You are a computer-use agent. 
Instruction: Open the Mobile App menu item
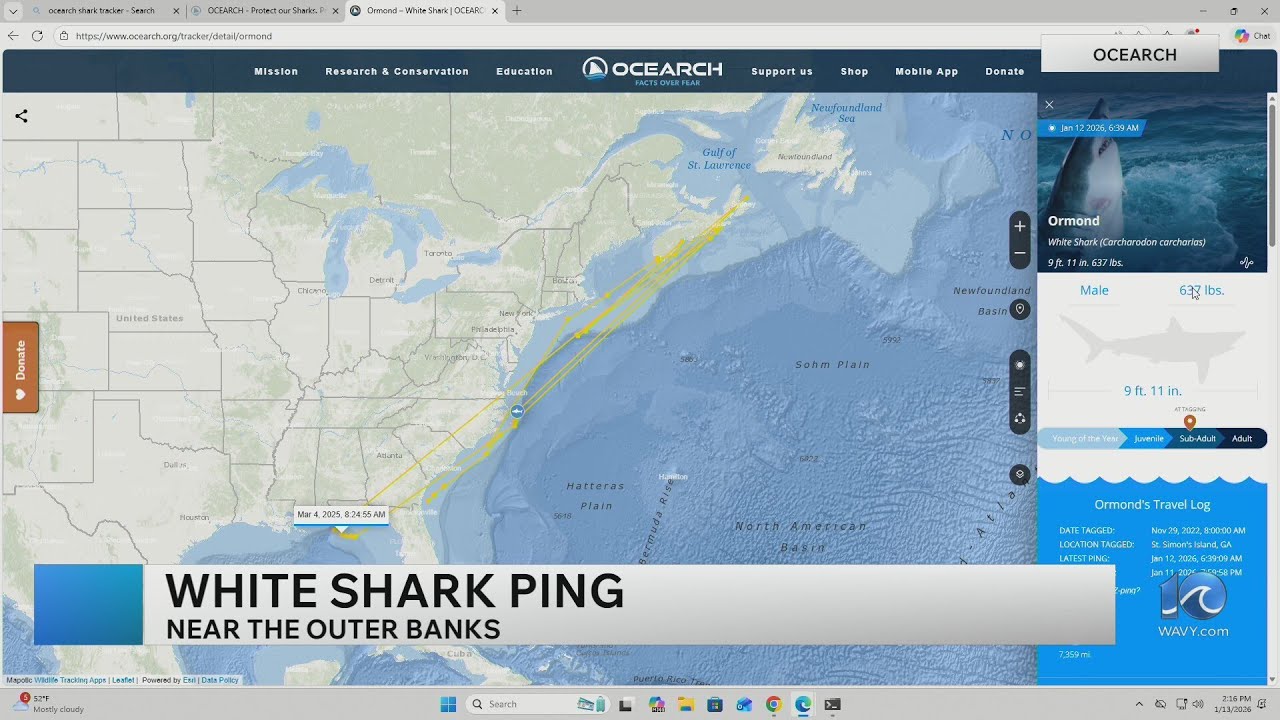coord(926,71)
